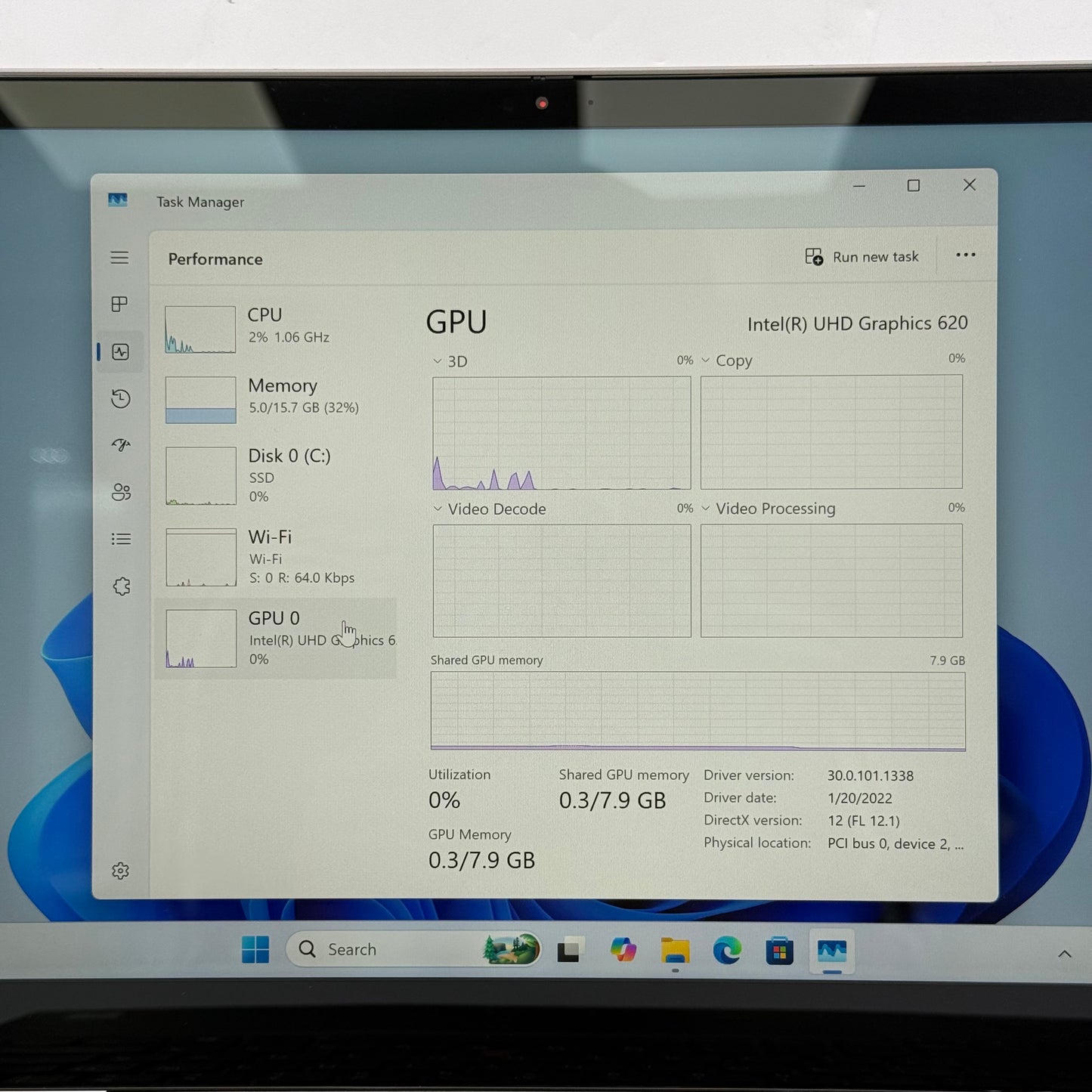Viewport: 1092px width, 1092px height.
Task: Click the Shared GPU memory graph
Action: click(698, 711)
